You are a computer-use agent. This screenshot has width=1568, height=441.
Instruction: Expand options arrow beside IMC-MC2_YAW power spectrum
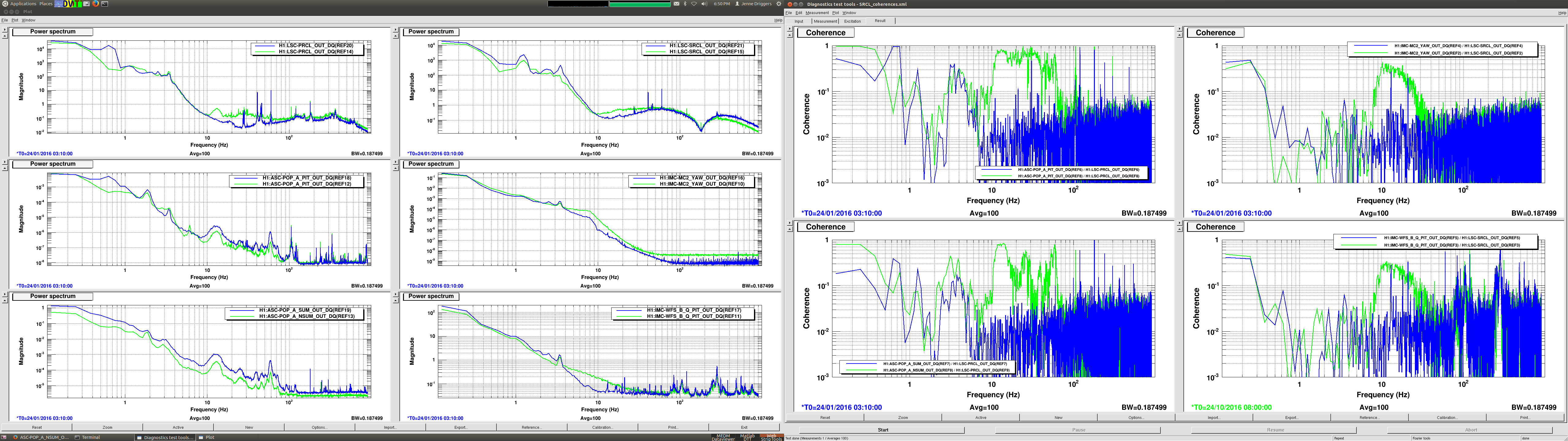click(x=396, y=162)
